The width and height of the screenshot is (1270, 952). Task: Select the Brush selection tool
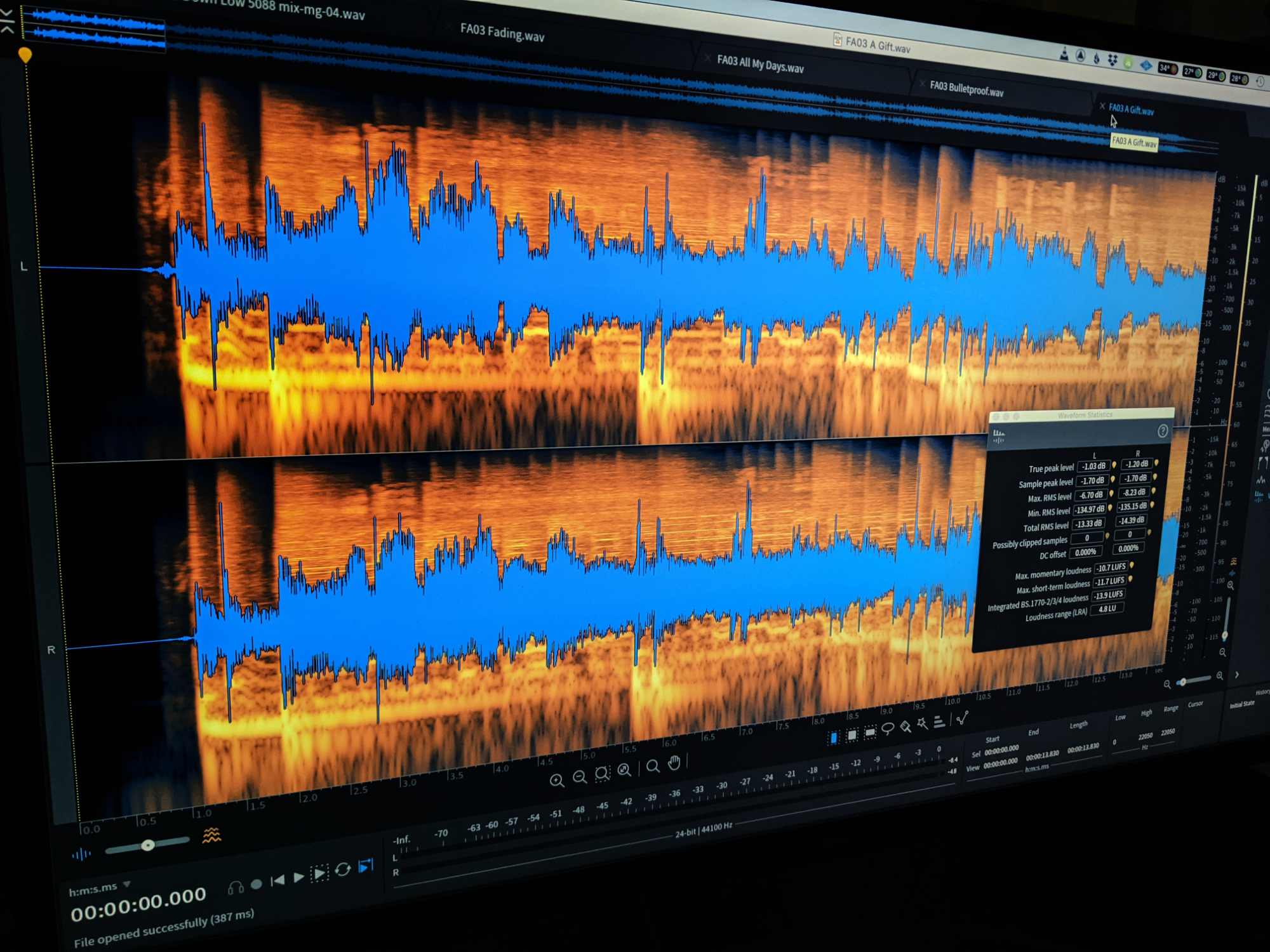click(x=906, y=726)
